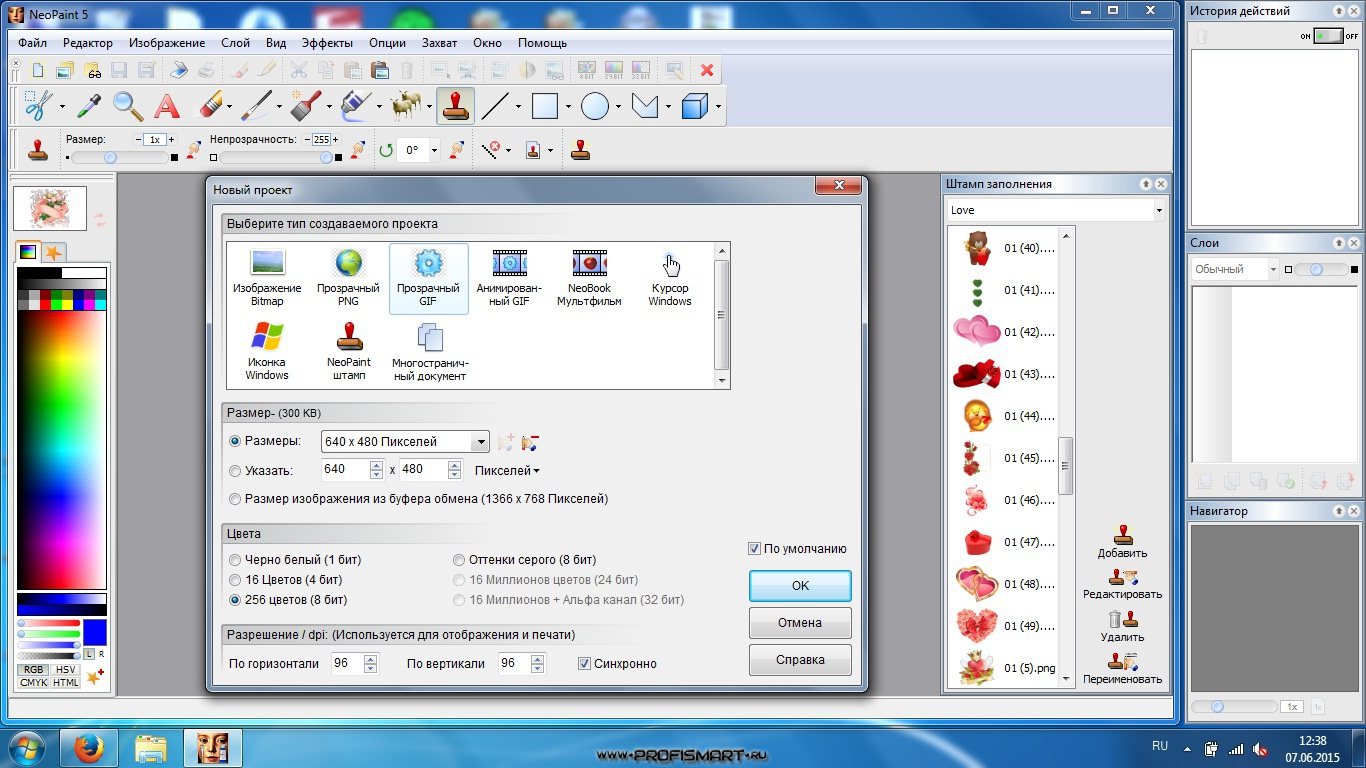Select 256 цветов (8 бит) option
1366x768 pixels.
pos(235,600)
